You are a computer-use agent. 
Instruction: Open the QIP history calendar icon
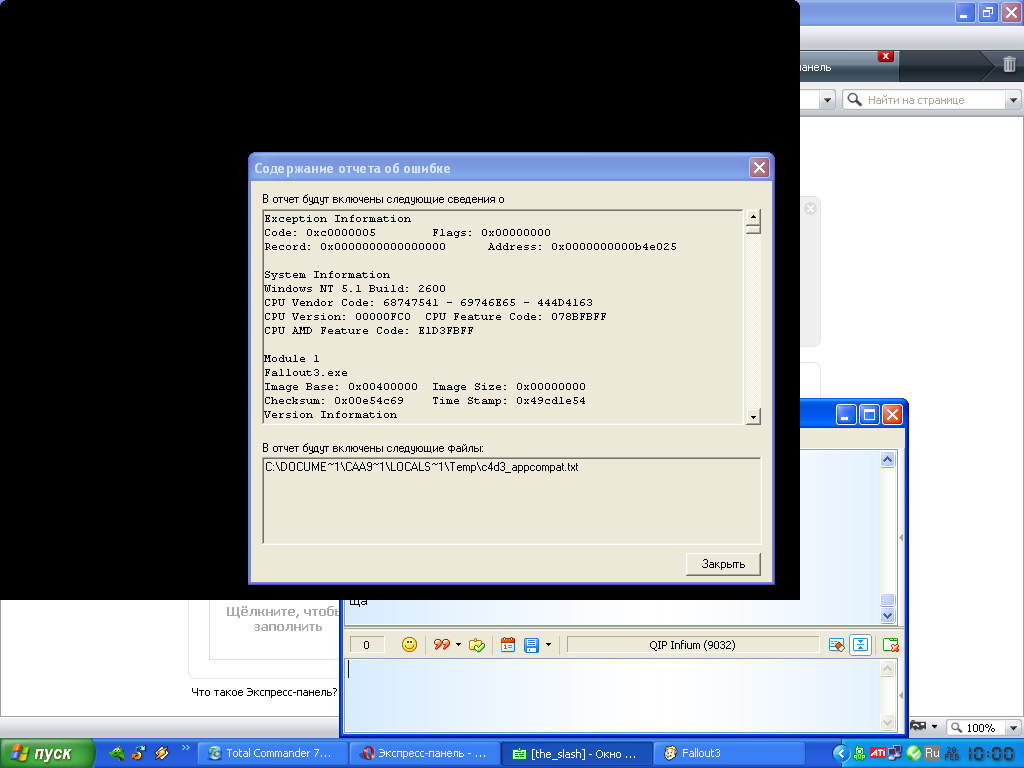(x=507, y=645)
